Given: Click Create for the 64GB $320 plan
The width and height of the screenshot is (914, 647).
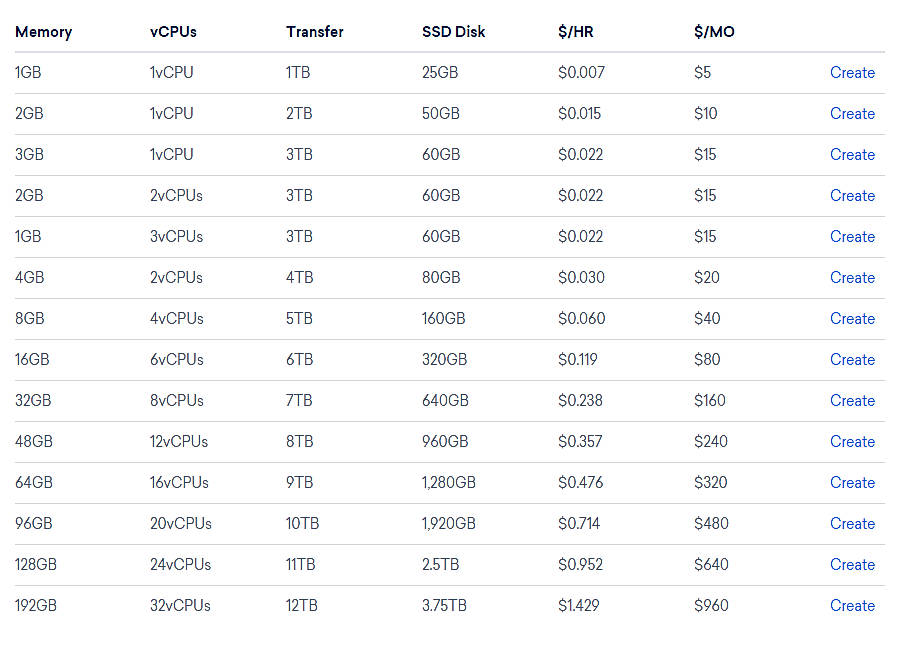Looking at the screenshot, I should [852, 482].
